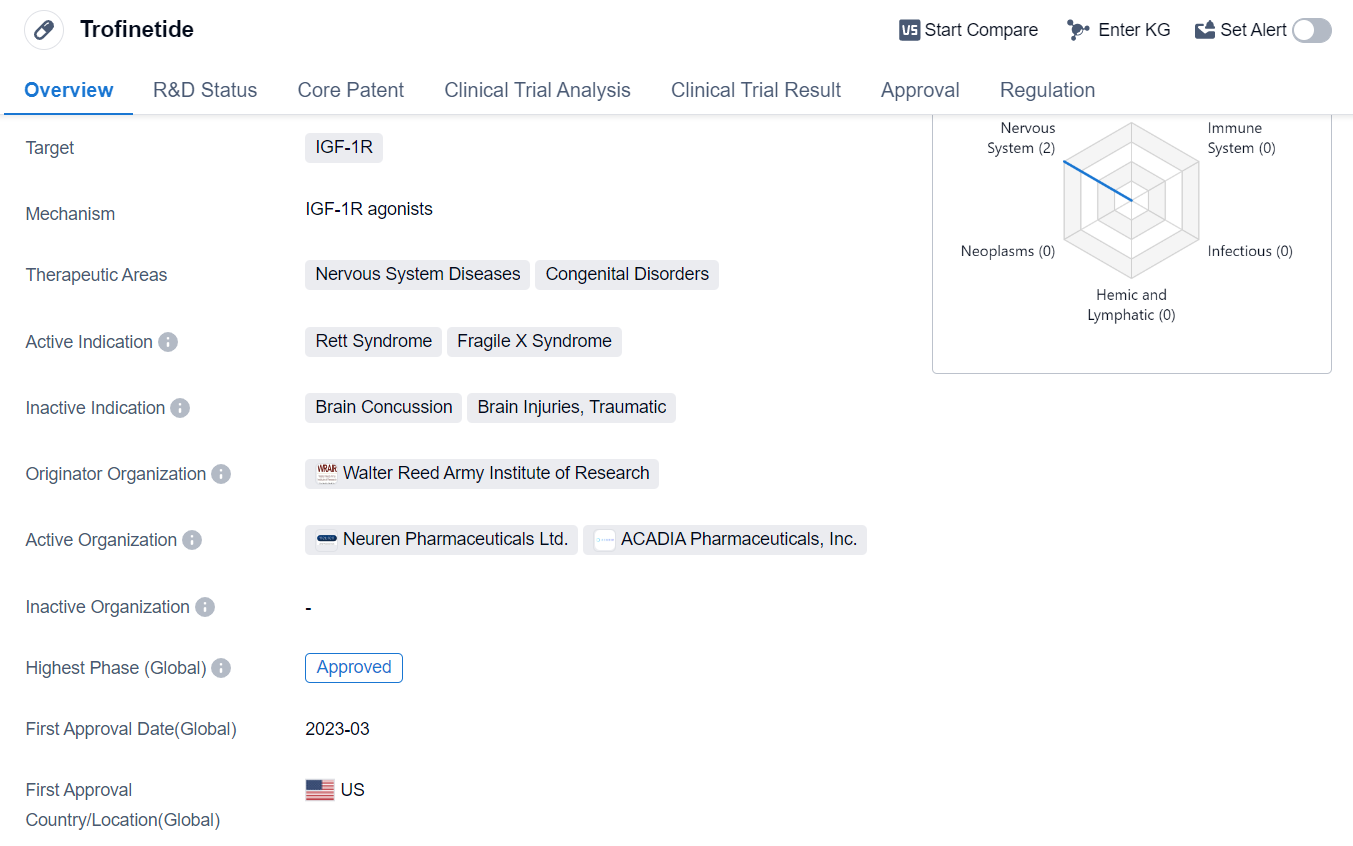Select Walter Reed Army Institute of Research
Screen dimensions: 1353x846
(x=482, y=473)
